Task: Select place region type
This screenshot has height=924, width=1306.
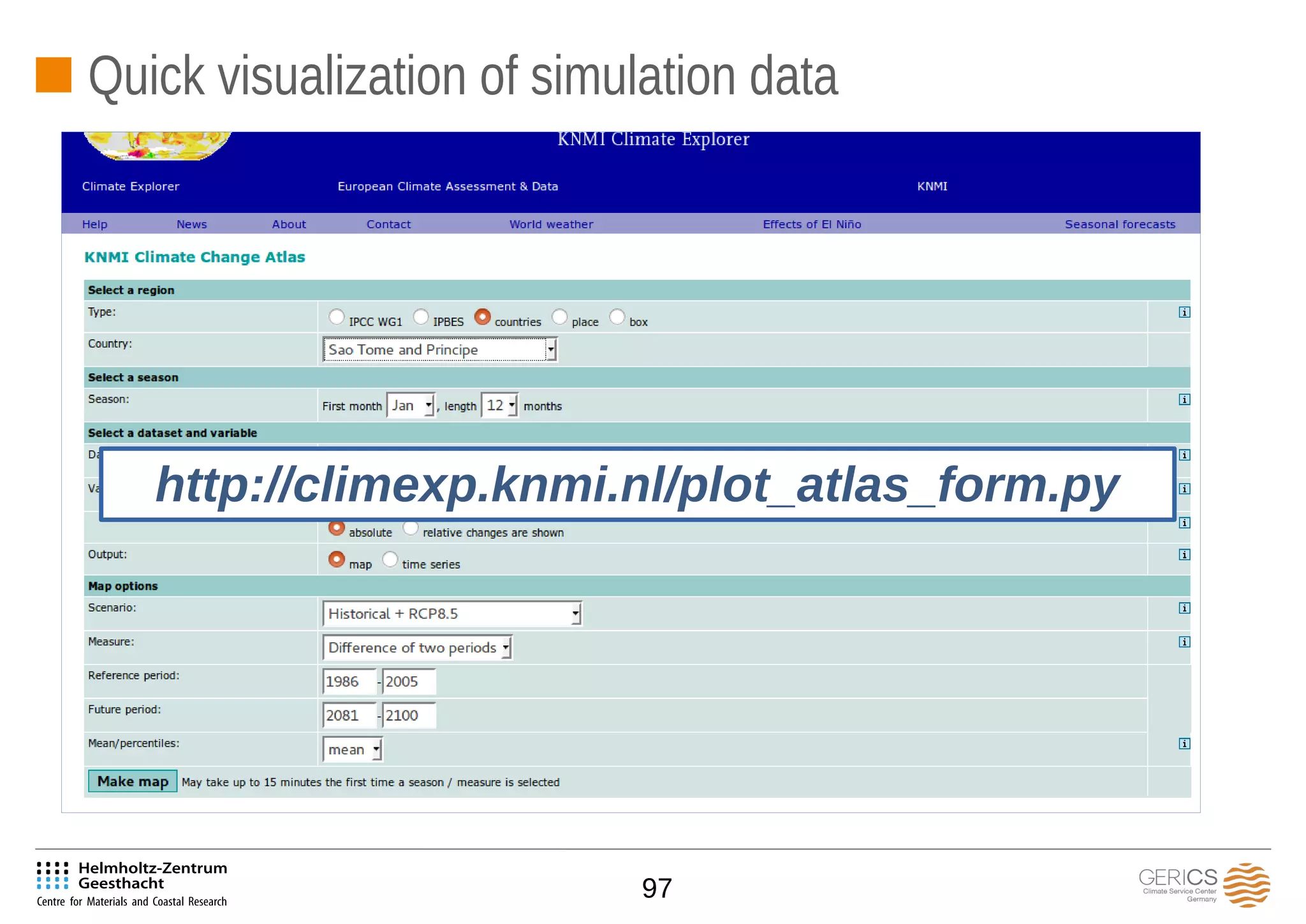Action: pyautogui.click(x=559, y=316)
